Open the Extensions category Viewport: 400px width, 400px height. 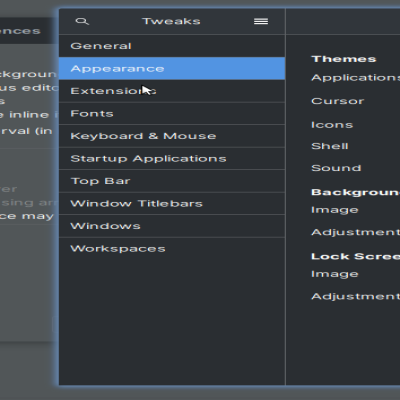click(172, 91)
